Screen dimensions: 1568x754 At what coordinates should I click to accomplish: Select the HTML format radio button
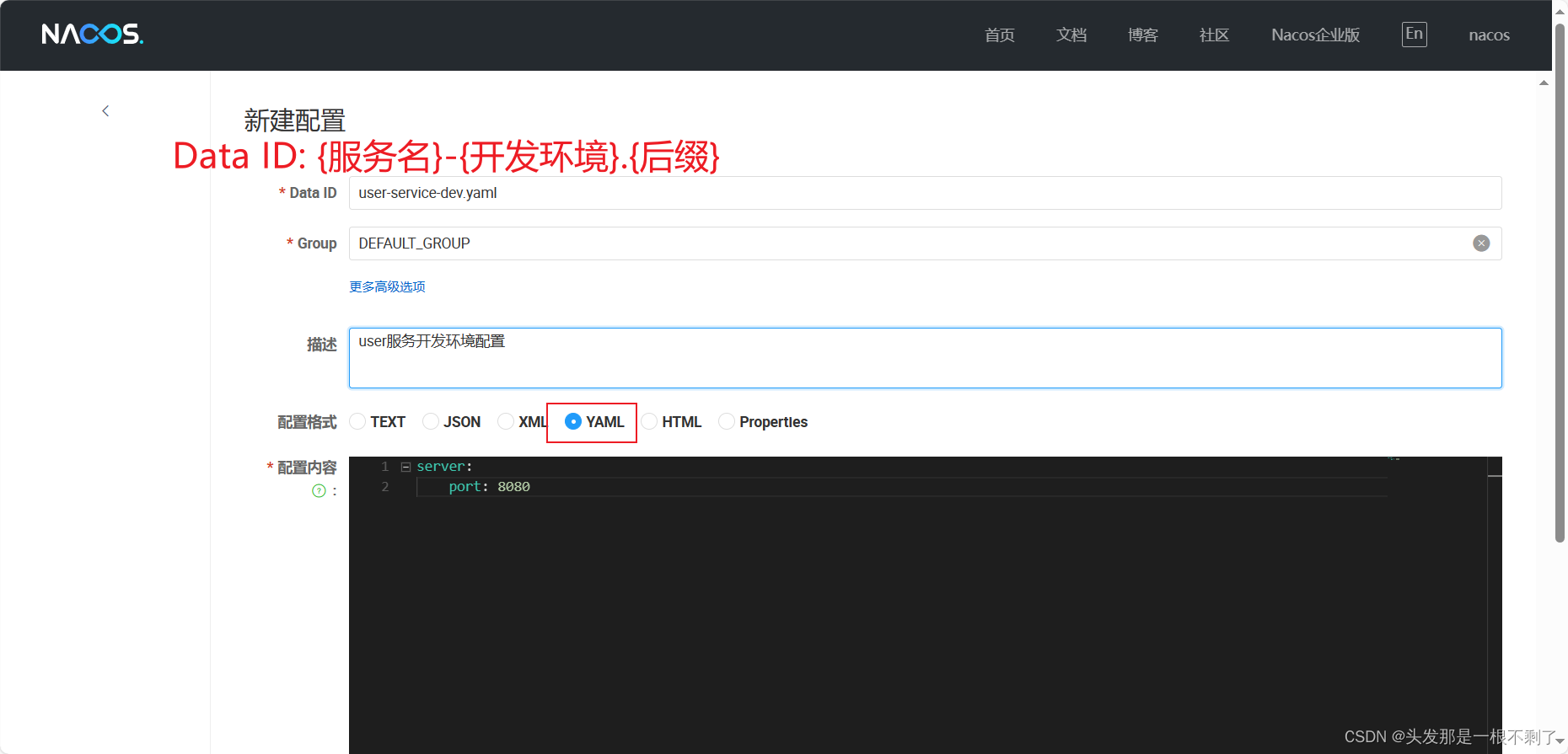[x=649, y=421]
